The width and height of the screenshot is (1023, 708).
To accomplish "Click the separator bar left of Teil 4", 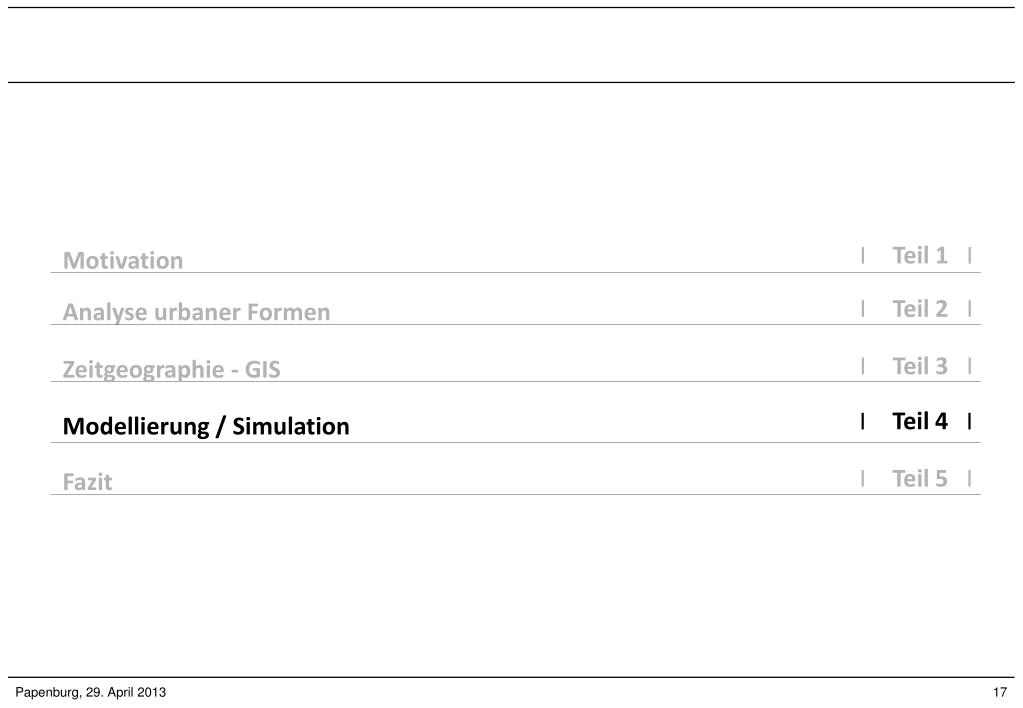I will [x=862, y=421].
